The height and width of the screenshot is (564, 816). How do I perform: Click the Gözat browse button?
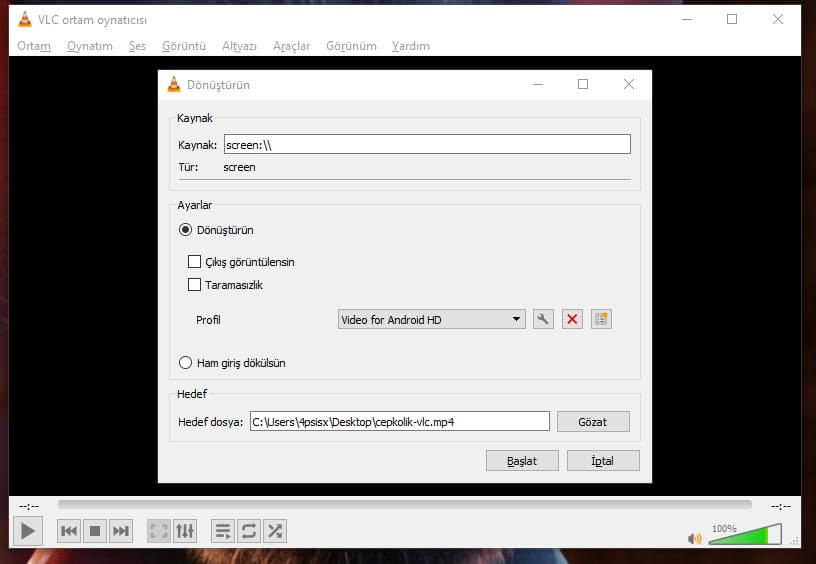tap(593, 422)
